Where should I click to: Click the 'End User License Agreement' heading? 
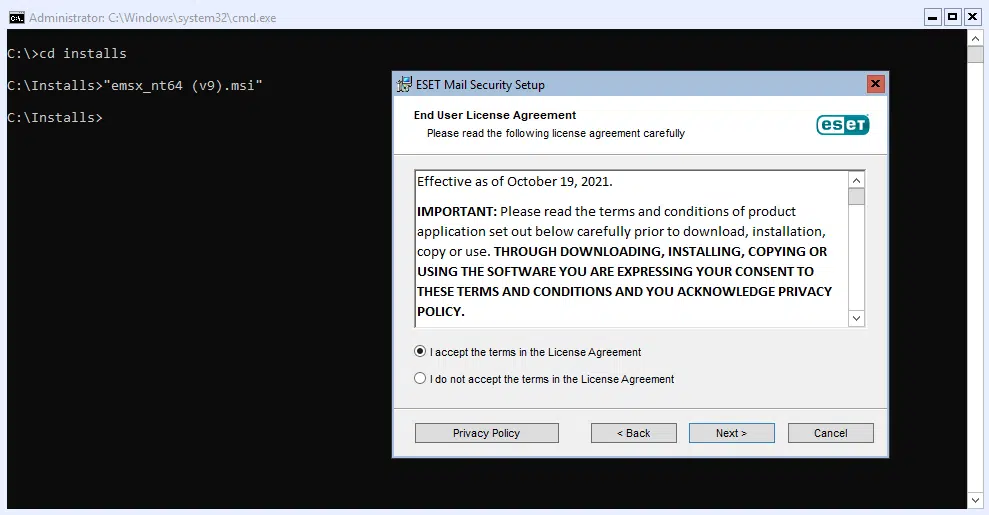[x=494, y=115]
